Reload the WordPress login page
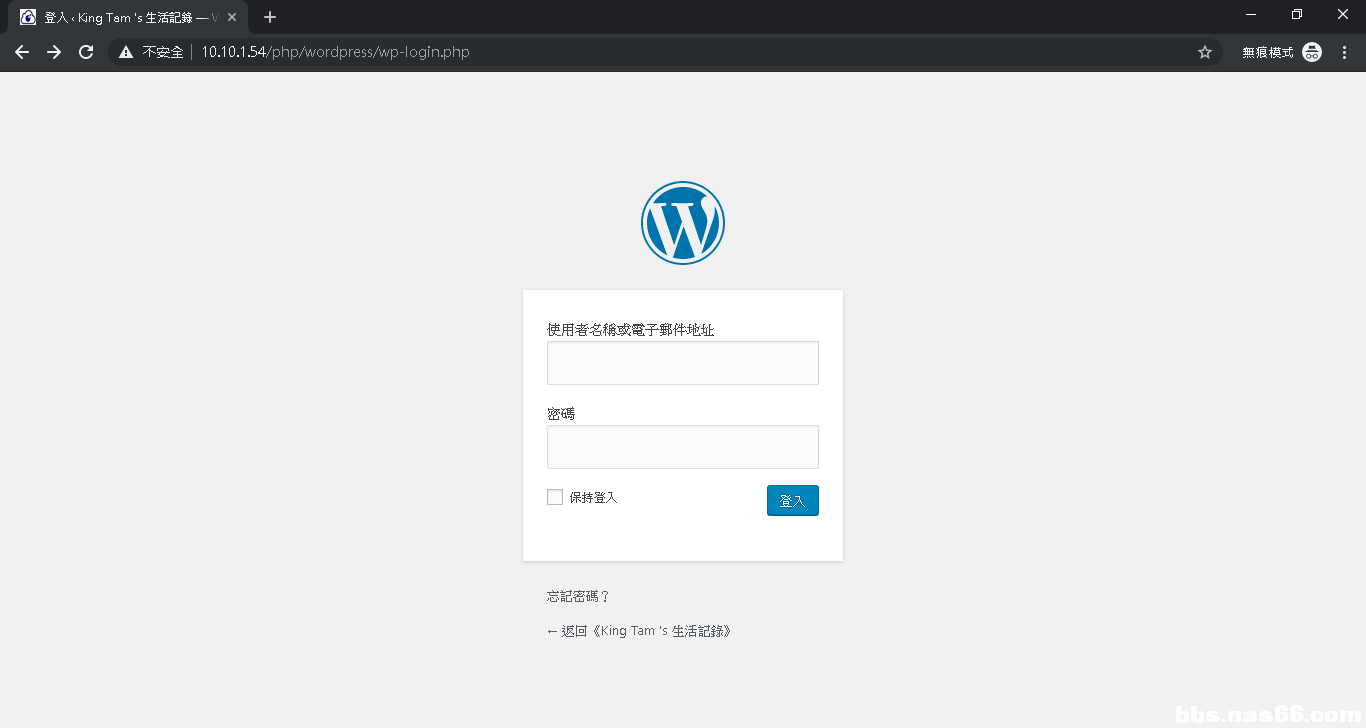Viewport: 1366px width, 728px height. [x=86, y=52]
